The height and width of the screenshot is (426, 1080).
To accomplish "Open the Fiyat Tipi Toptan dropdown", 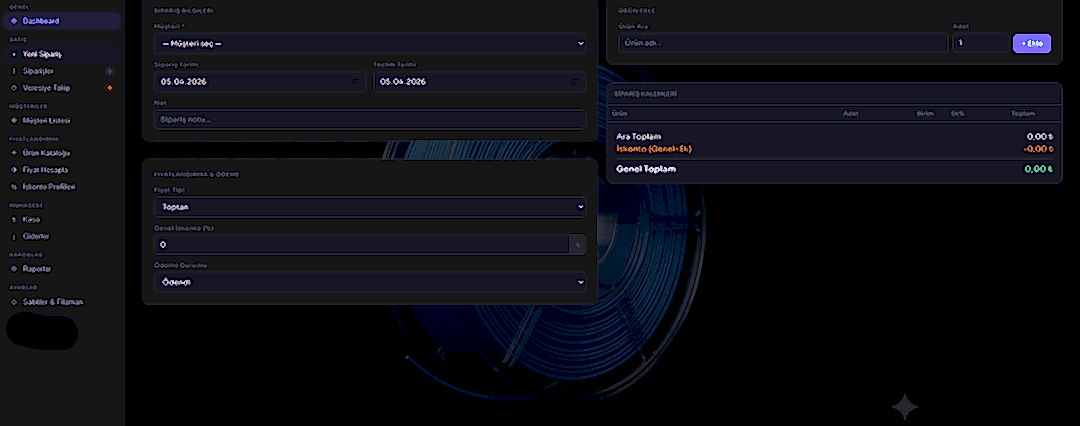I will tap(370, 207).
